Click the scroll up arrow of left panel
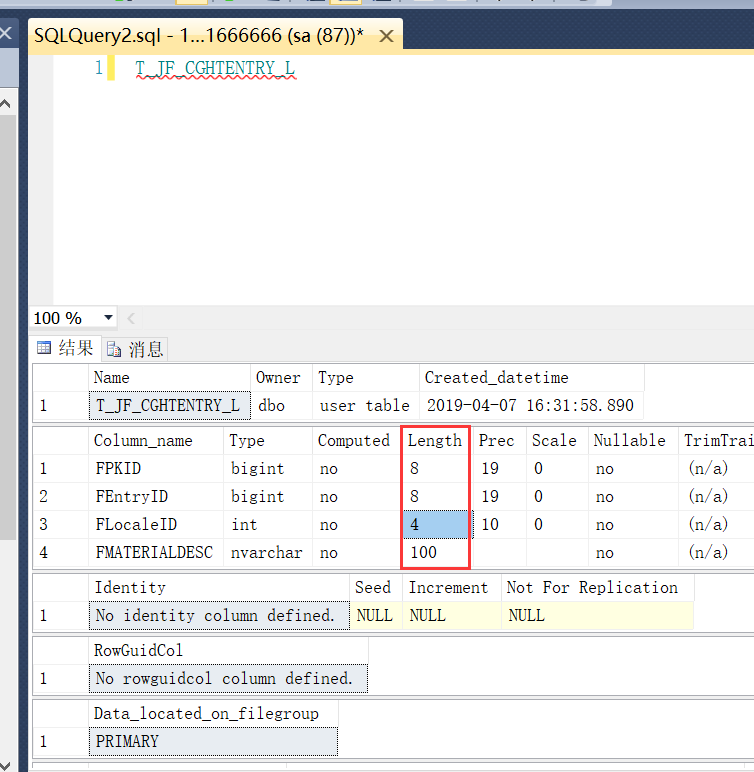 coord(5,104)
